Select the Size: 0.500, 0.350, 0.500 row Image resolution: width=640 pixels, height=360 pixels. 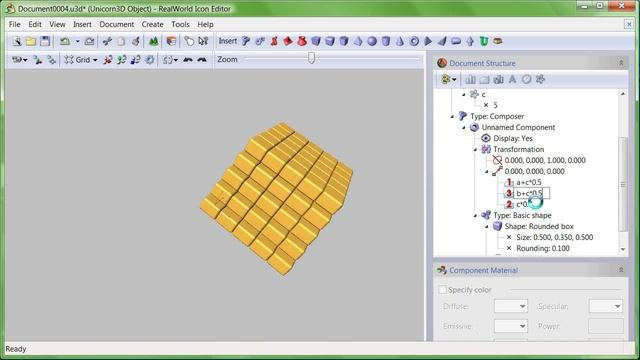click(554, 238)
